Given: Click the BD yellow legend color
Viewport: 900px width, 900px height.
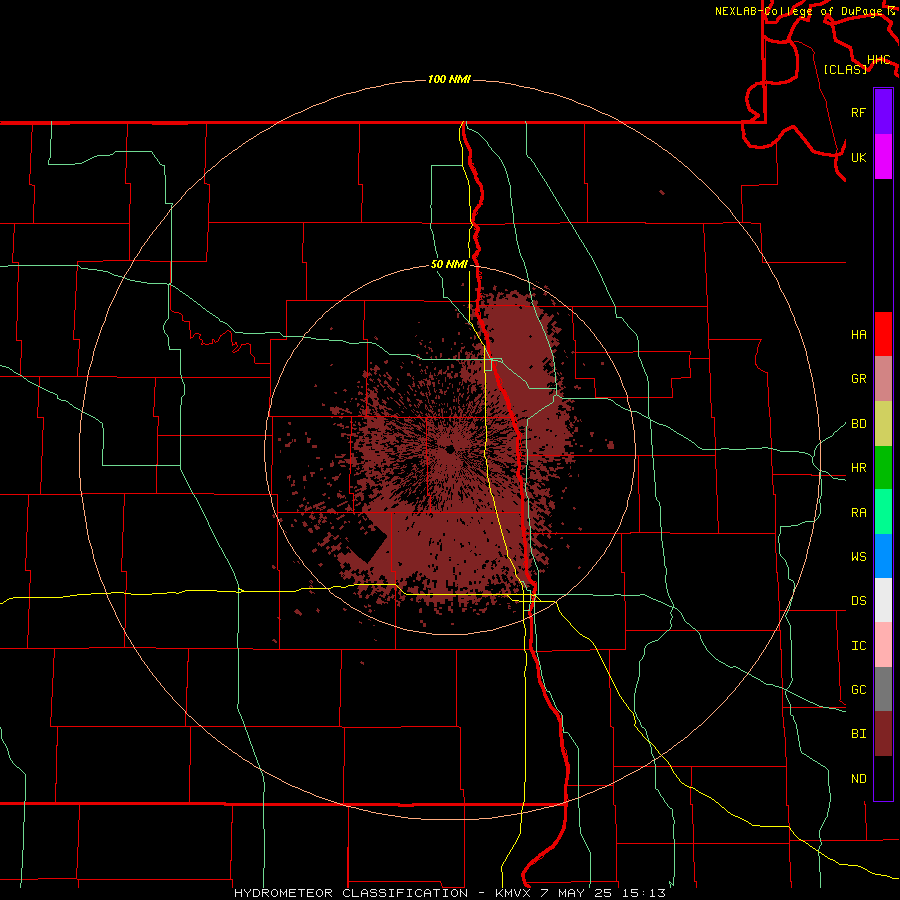Looking at the screenshot, I should click(883, 424).
